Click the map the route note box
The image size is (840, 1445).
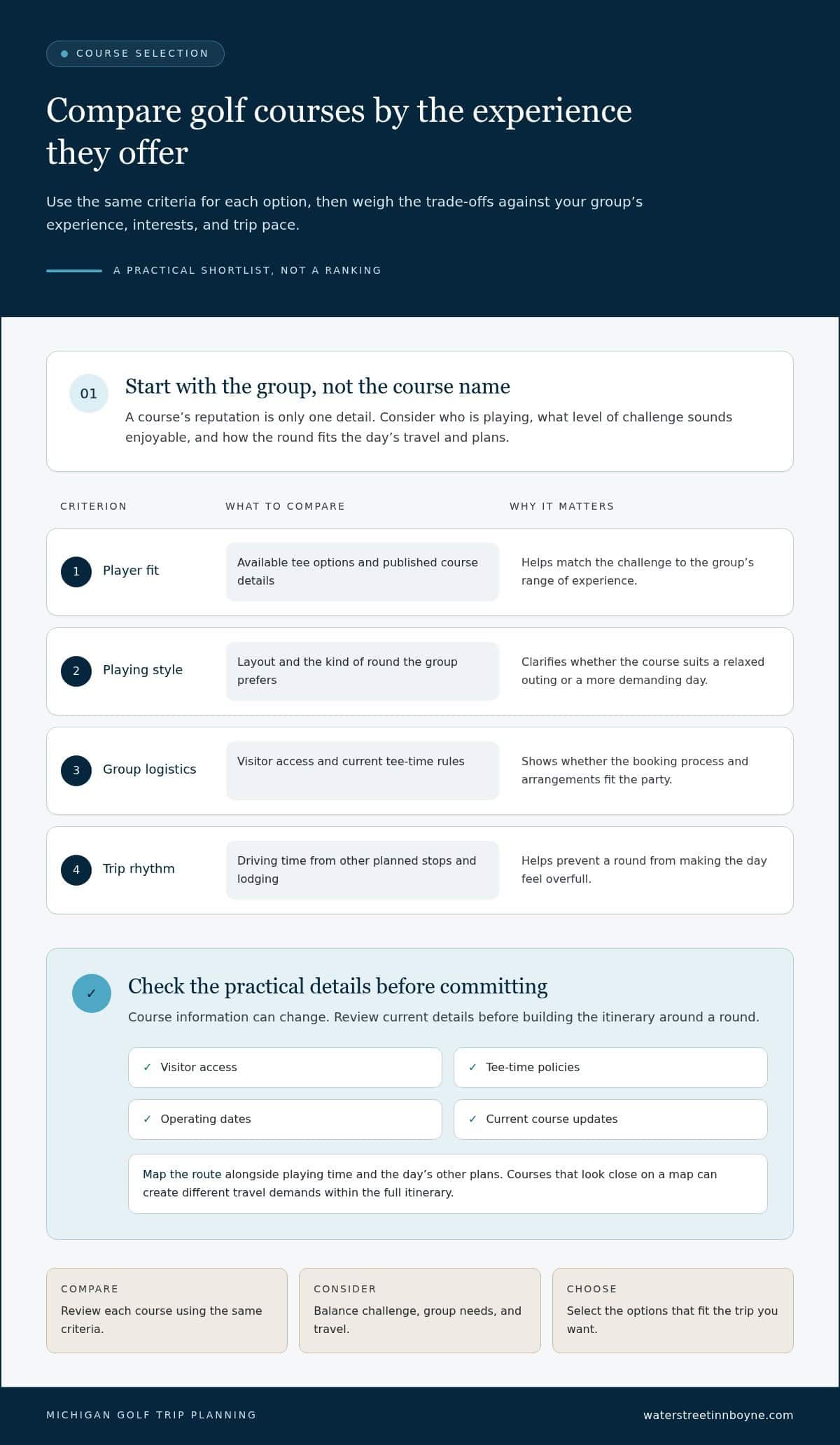[x=448, y=1184]
